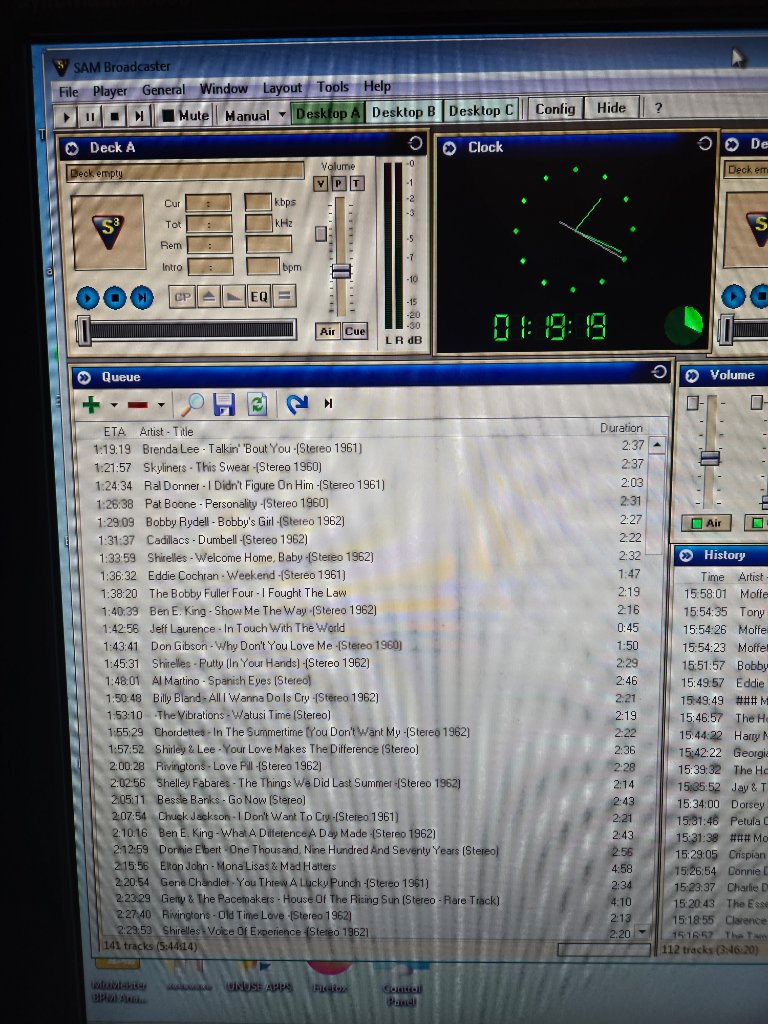
Task: Click the Deck A volume slider handle
Action: (x=341, y=271)
